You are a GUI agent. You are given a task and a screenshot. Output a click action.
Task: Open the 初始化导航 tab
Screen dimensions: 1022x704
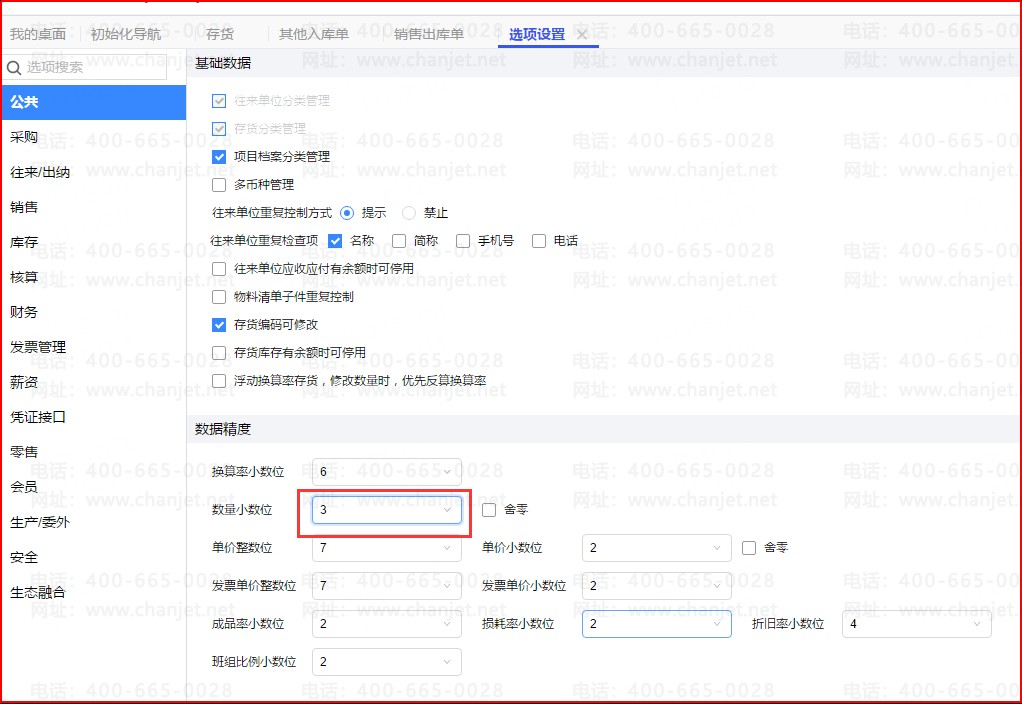126,34
